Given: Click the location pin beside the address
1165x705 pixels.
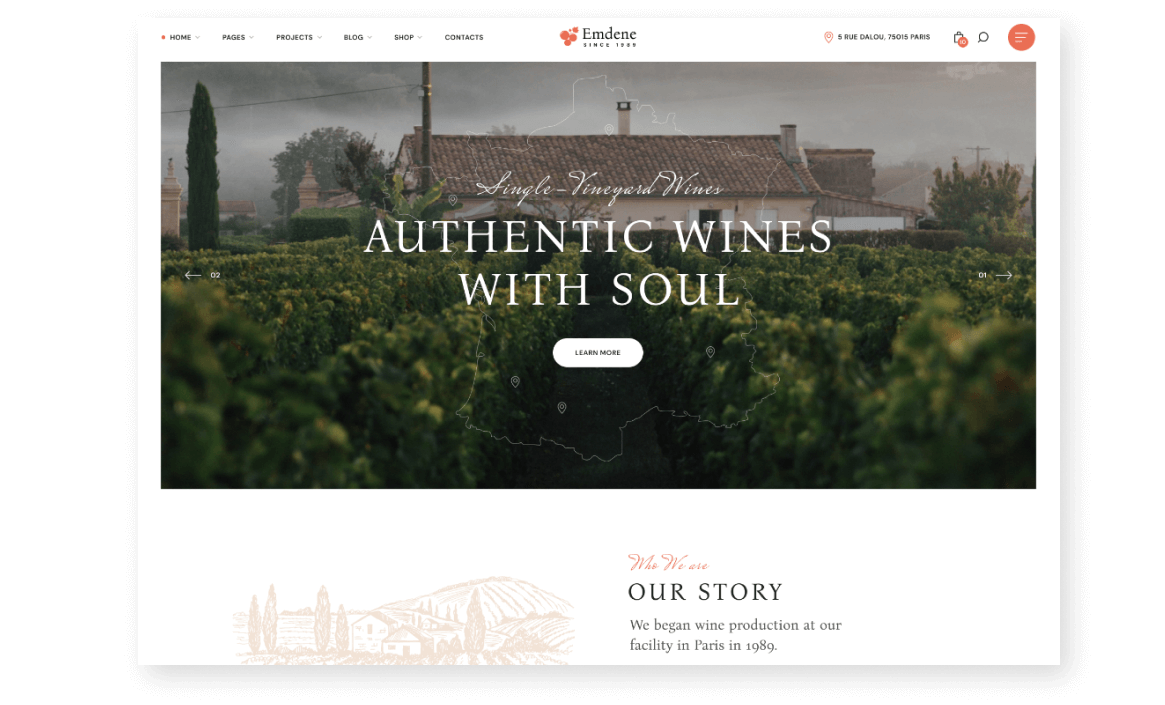Looking at the screenshot, I should [x=828, y=37].
